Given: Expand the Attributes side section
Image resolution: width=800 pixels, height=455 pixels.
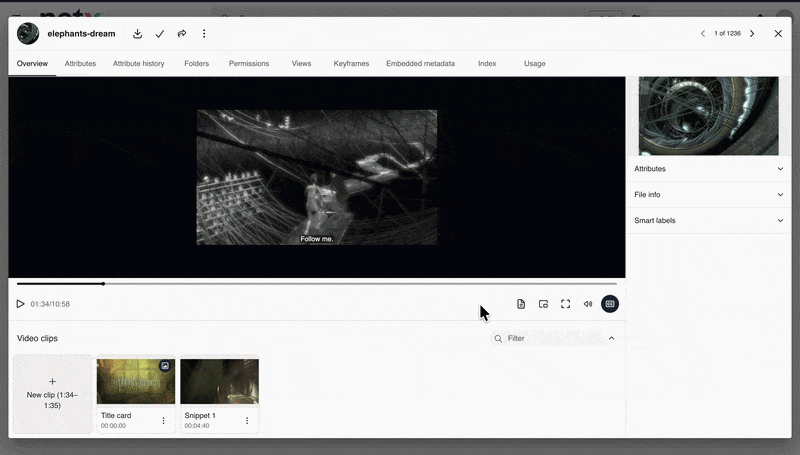Looking at the screenshot, I should click(709, 169).
